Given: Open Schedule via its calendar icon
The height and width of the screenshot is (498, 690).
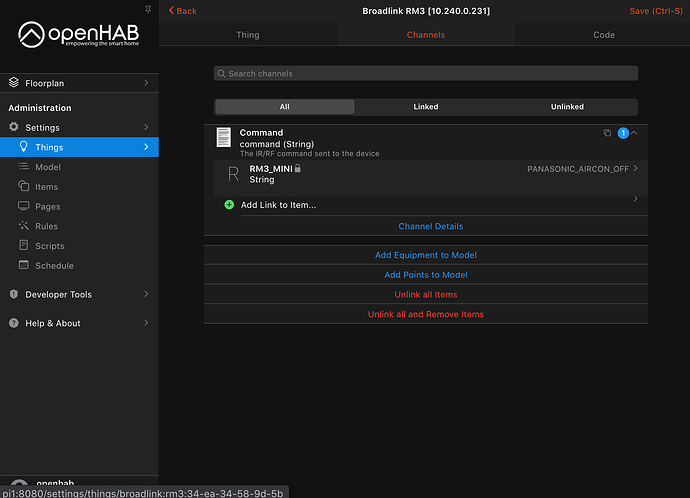Looking at the screenshot, I should [25, 266].
